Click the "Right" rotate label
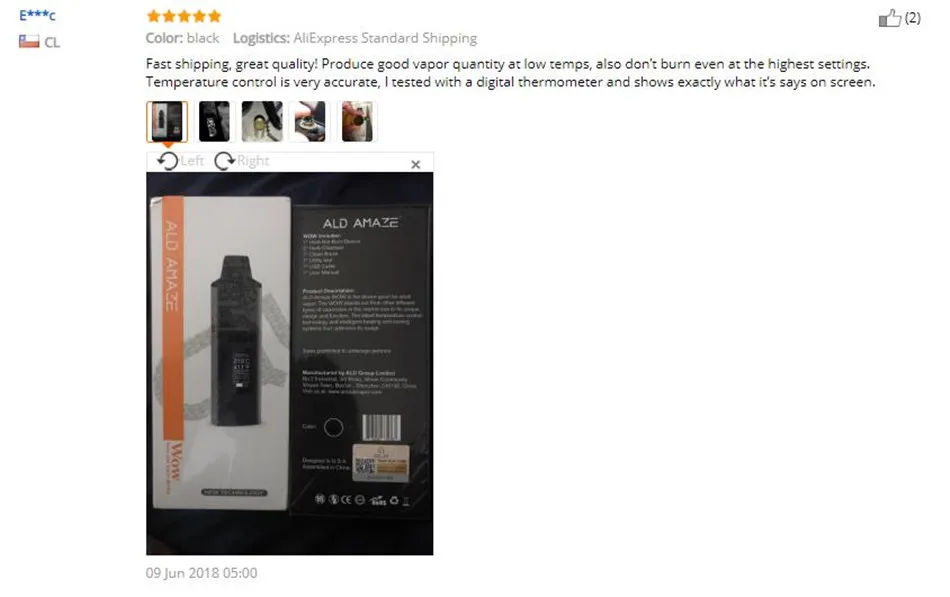 pyautogui.click(x=253, y=161)
